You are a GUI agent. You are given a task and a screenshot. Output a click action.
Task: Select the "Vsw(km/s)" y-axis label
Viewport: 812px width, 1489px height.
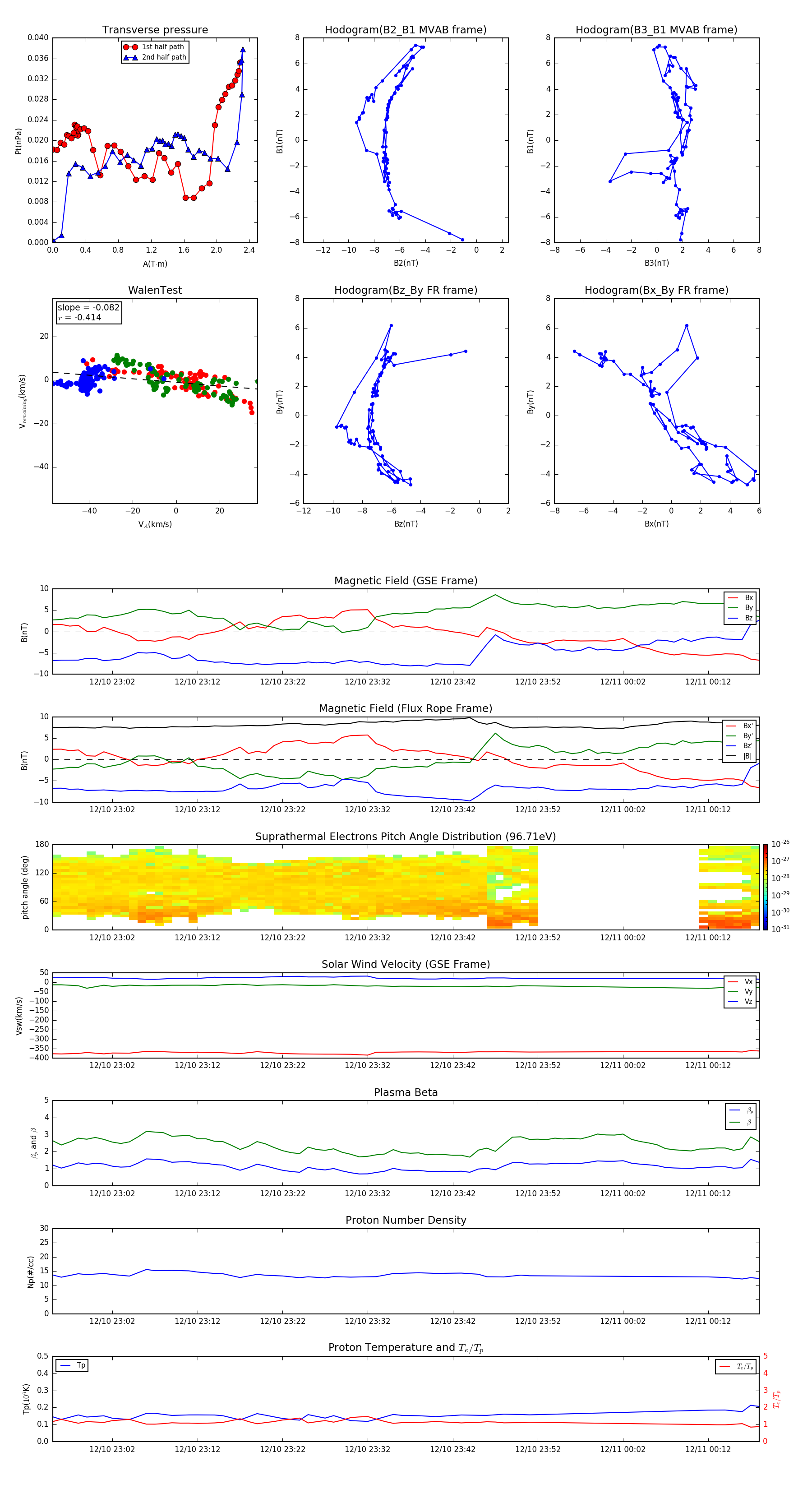(x=19, y=1016)
